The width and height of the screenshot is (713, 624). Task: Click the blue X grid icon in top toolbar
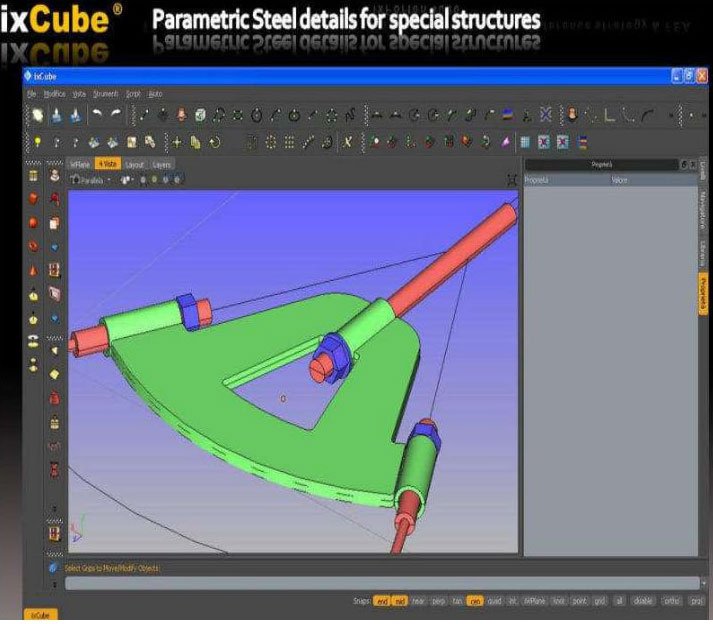(x=545, y=116)
